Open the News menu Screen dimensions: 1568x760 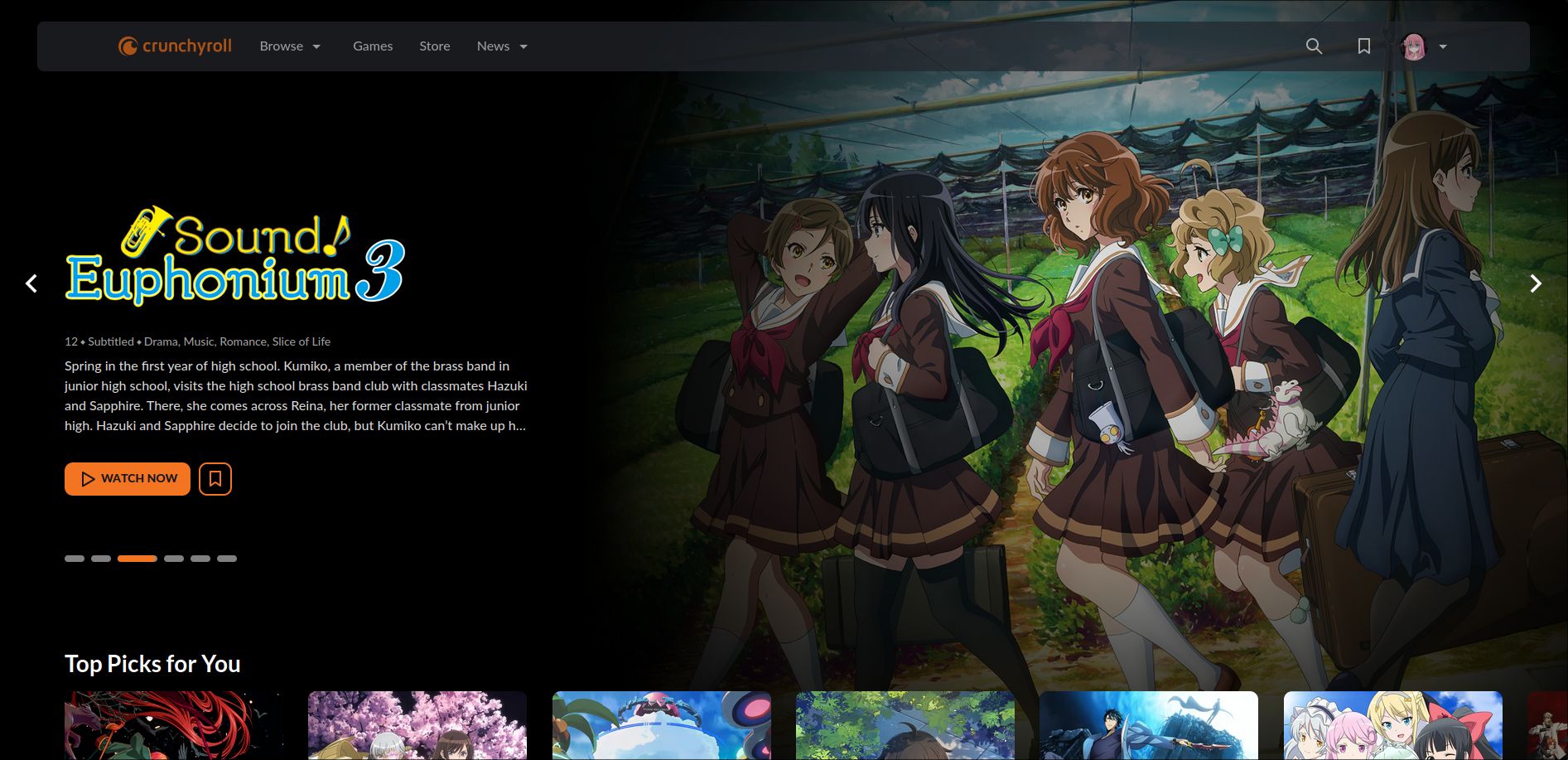point(493,46)
